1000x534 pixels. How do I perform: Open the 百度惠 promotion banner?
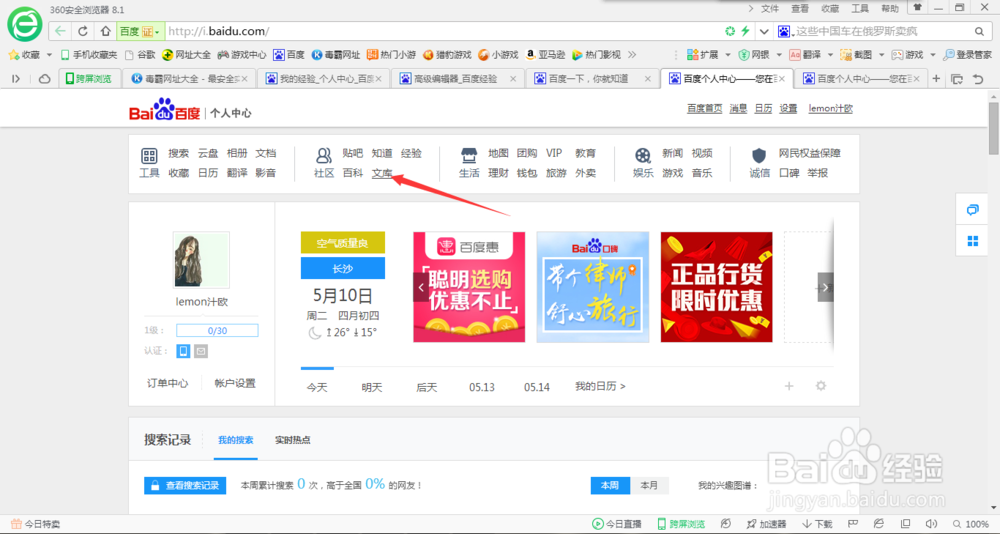[469, 287]
